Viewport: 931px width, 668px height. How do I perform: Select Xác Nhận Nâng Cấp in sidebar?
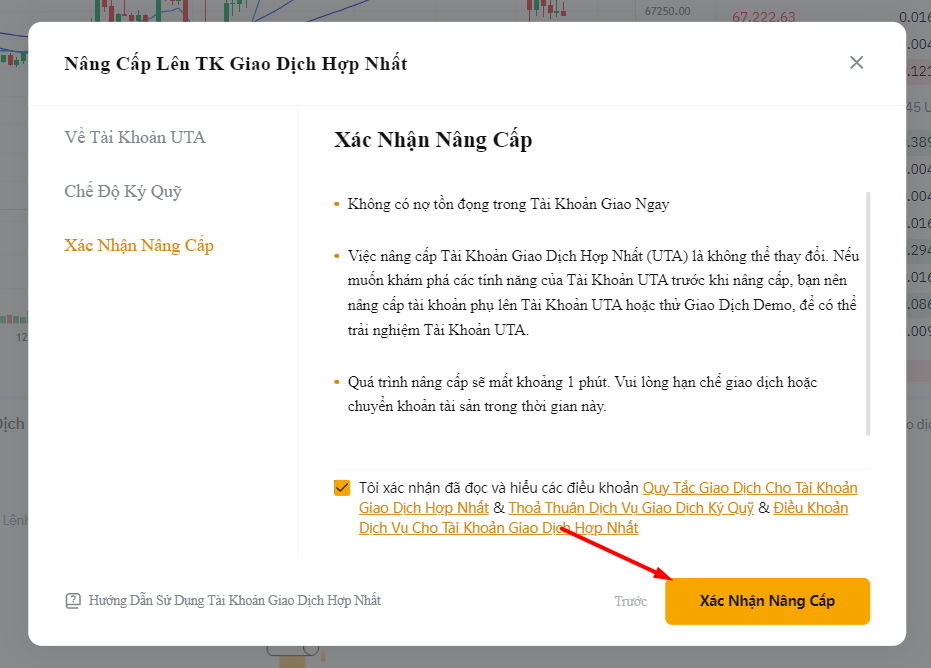pyautogui.click(x=139, y=245)
